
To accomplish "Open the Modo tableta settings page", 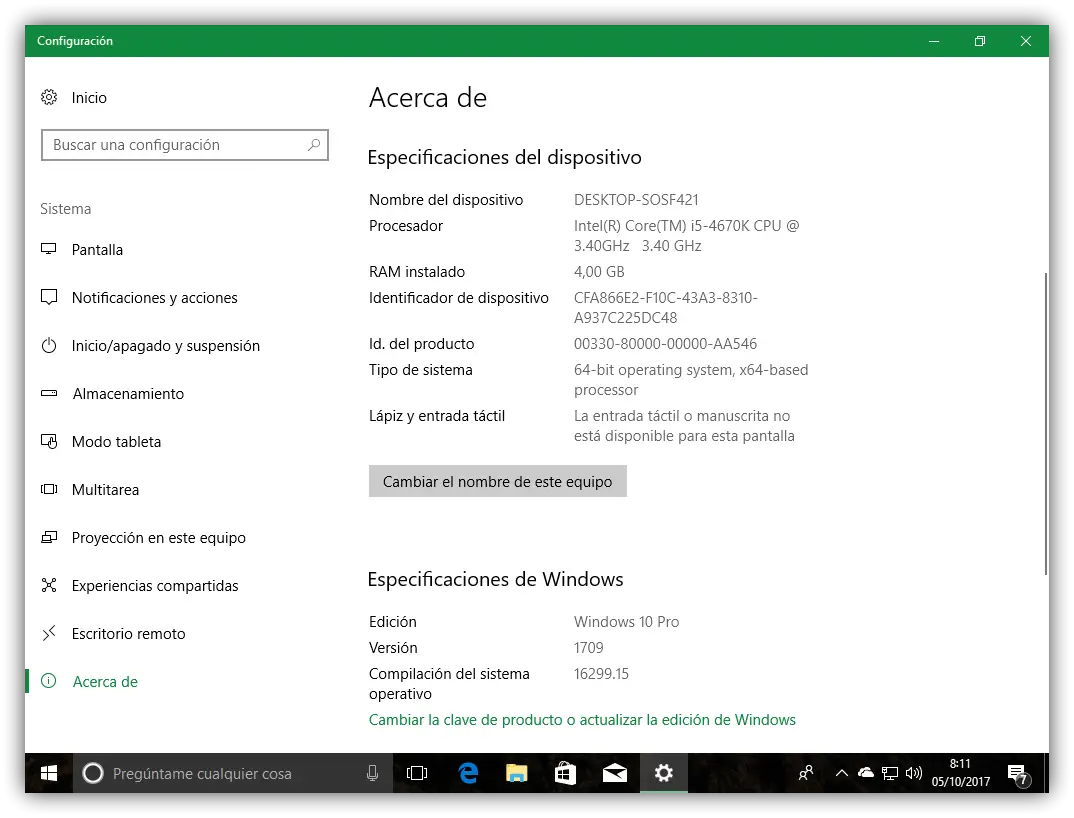I will tap(116, 441).
